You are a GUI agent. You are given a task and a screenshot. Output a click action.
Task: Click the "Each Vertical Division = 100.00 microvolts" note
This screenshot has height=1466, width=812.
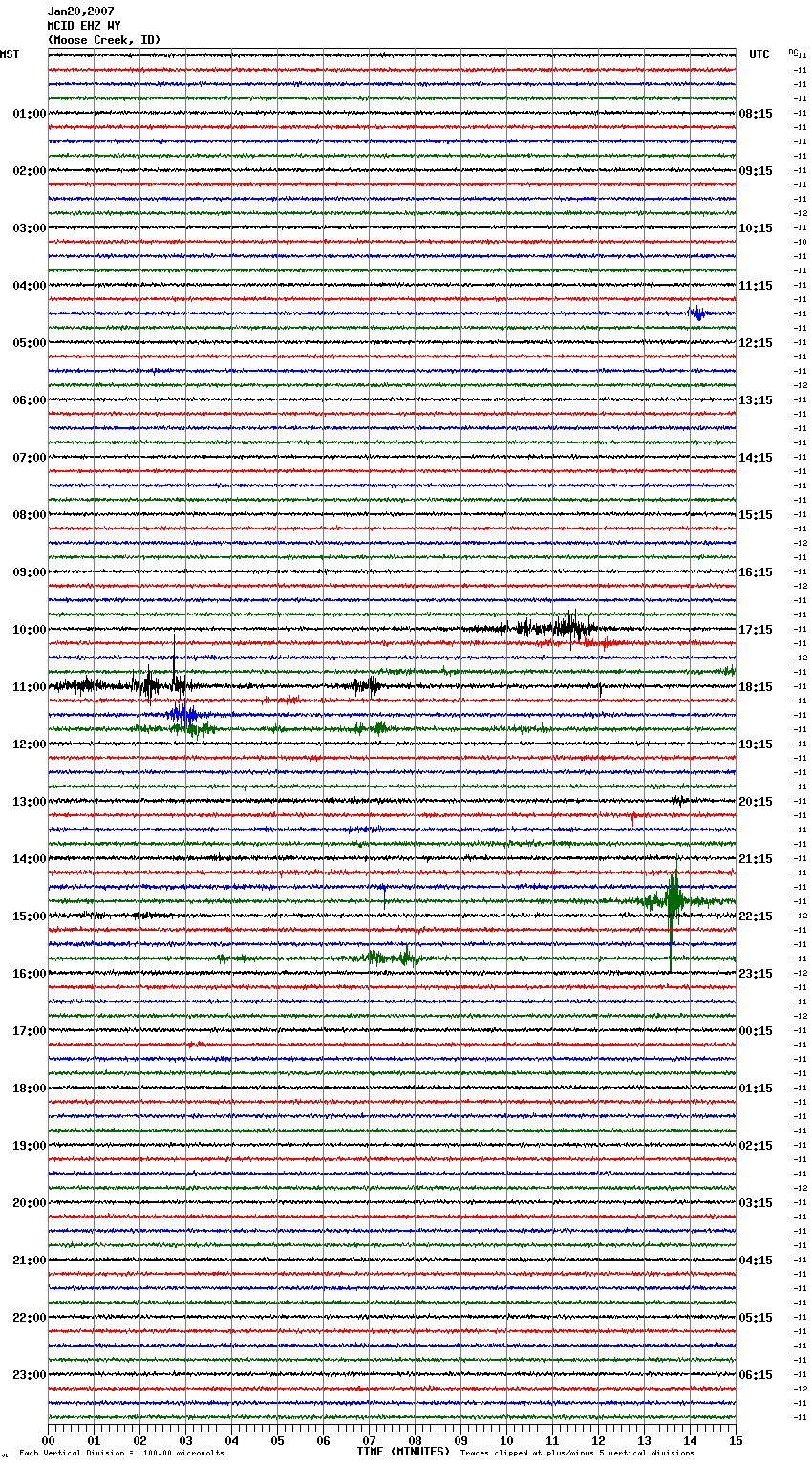(x=121, y=1453)
